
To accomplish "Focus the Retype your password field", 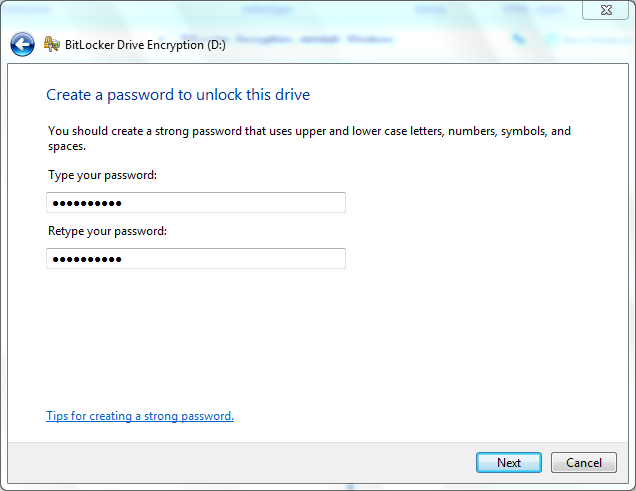I will point(196,259).
